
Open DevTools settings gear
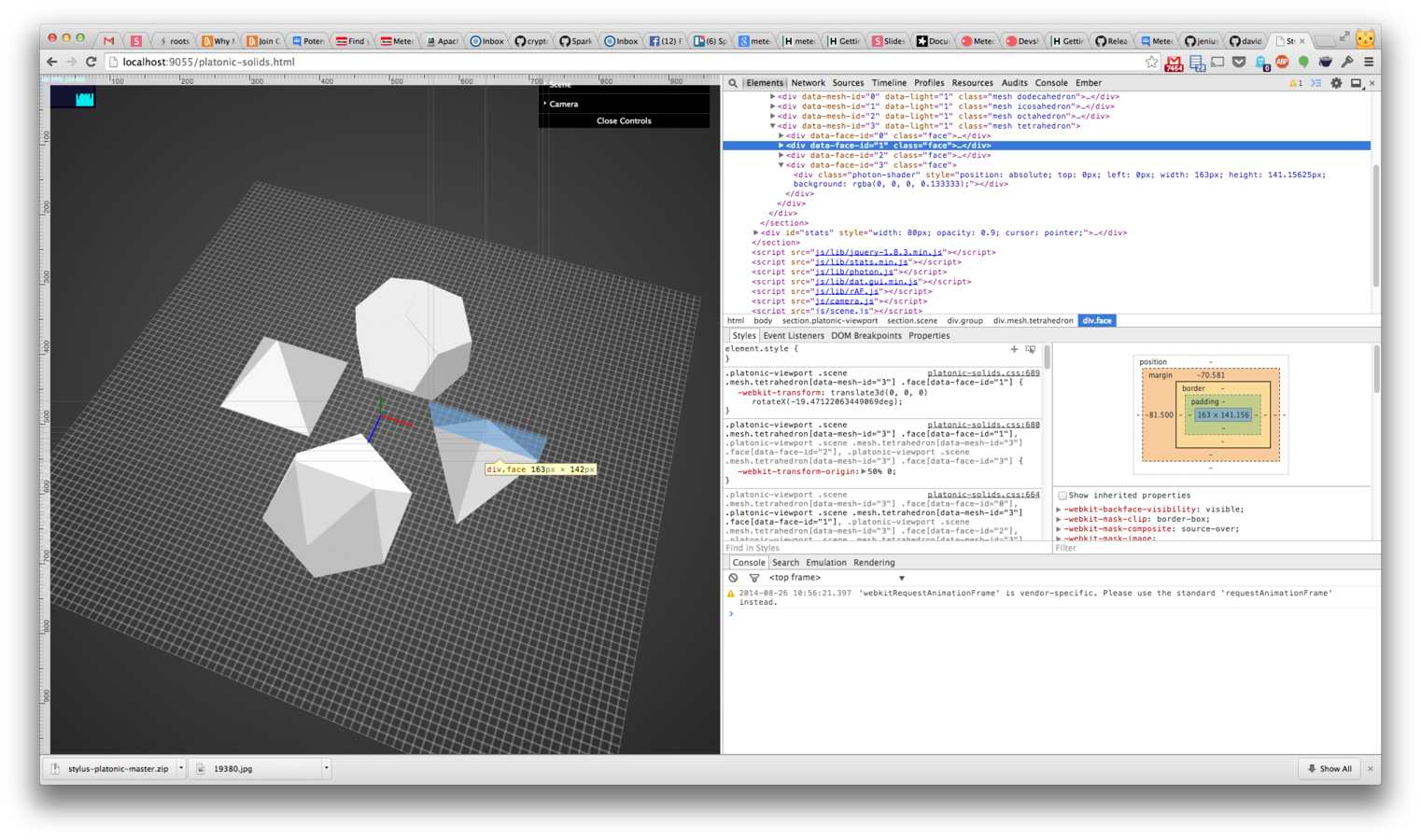coord(1336,83)
